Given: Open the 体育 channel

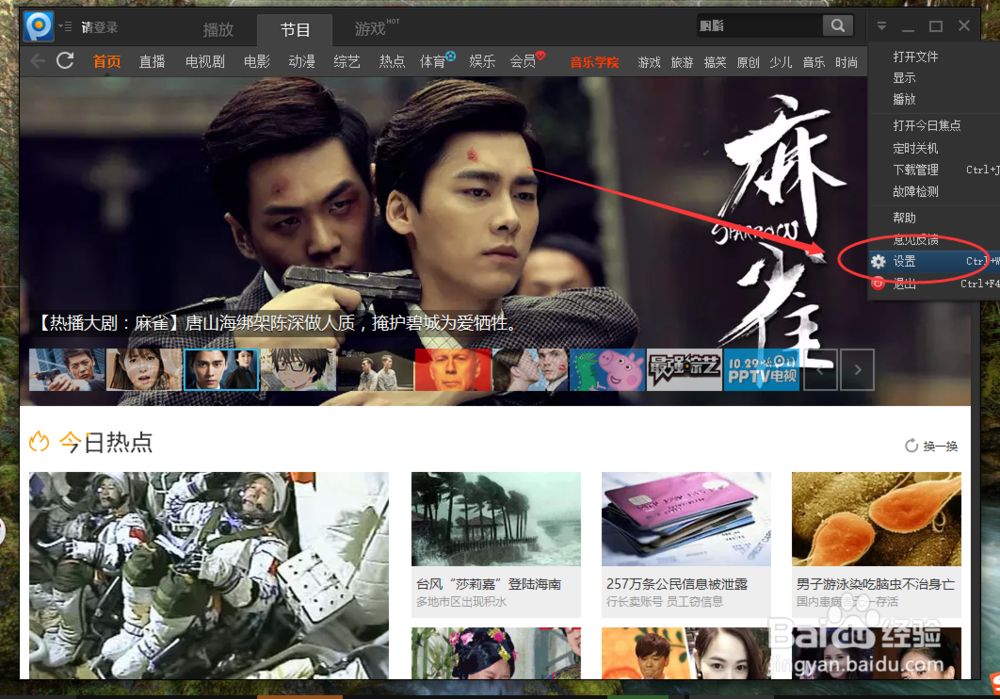Looking at the screenshot, I should pyautogui.click(x=432, y=62).
